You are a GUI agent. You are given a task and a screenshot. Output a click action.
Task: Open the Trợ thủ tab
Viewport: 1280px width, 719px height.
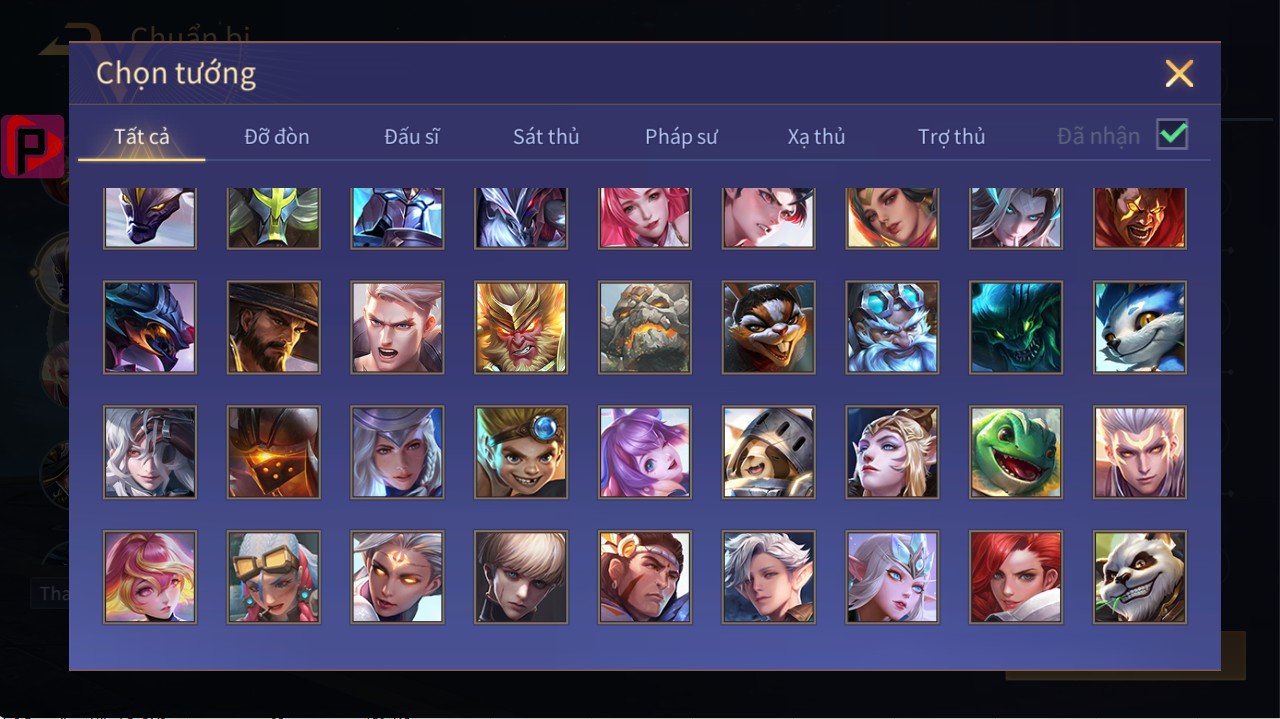point(952,136)
